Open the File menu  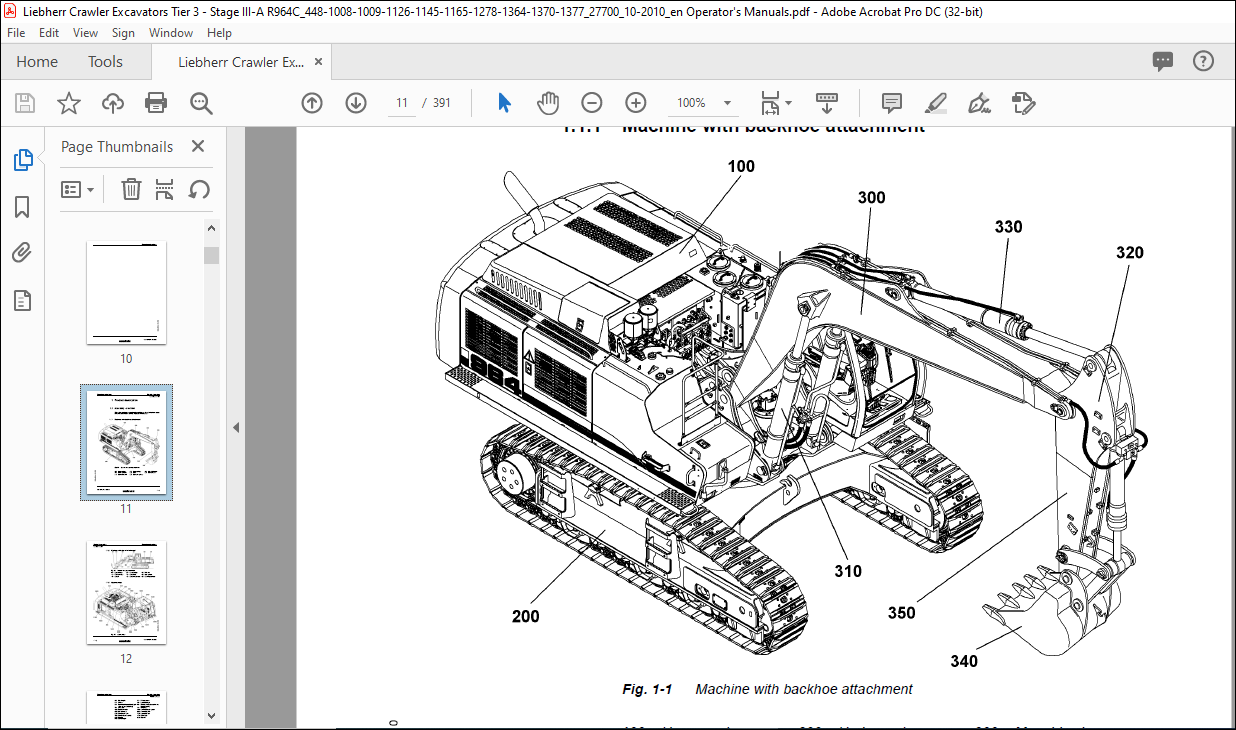click(x=16, y=33)
